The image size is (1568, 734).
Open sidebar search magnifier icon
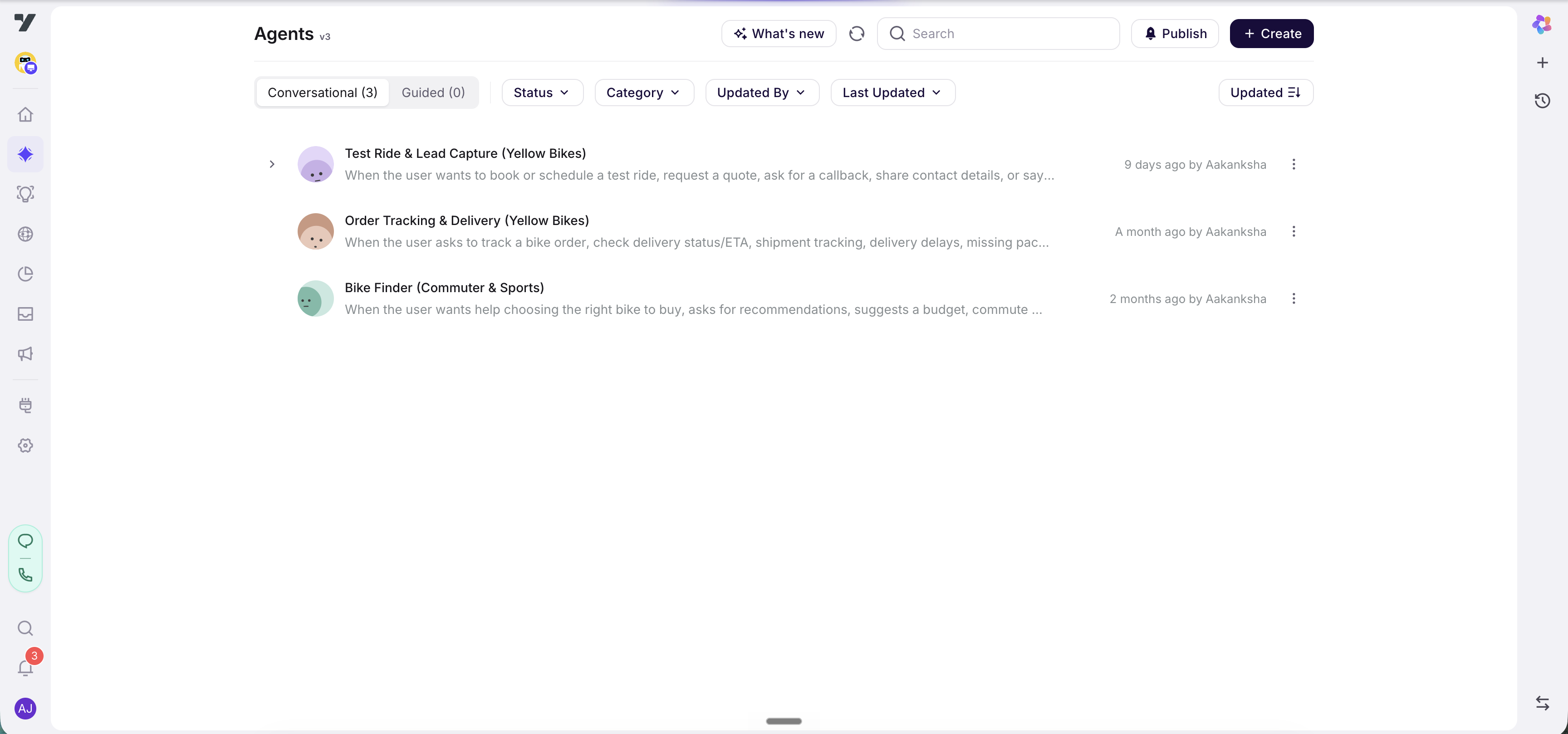pos(25,628)
